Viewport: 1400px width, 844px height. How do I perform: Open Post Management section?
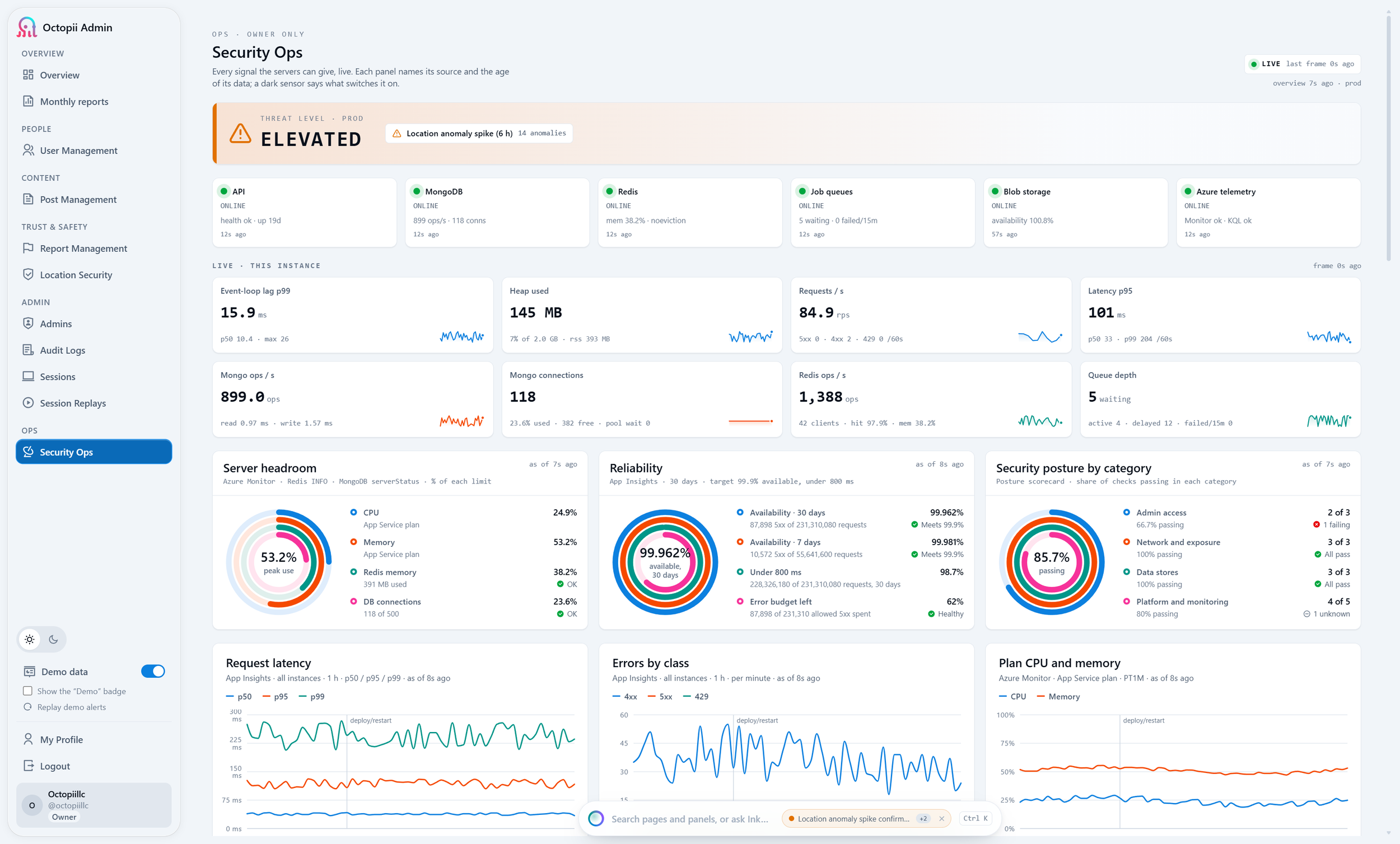(94, 199)
